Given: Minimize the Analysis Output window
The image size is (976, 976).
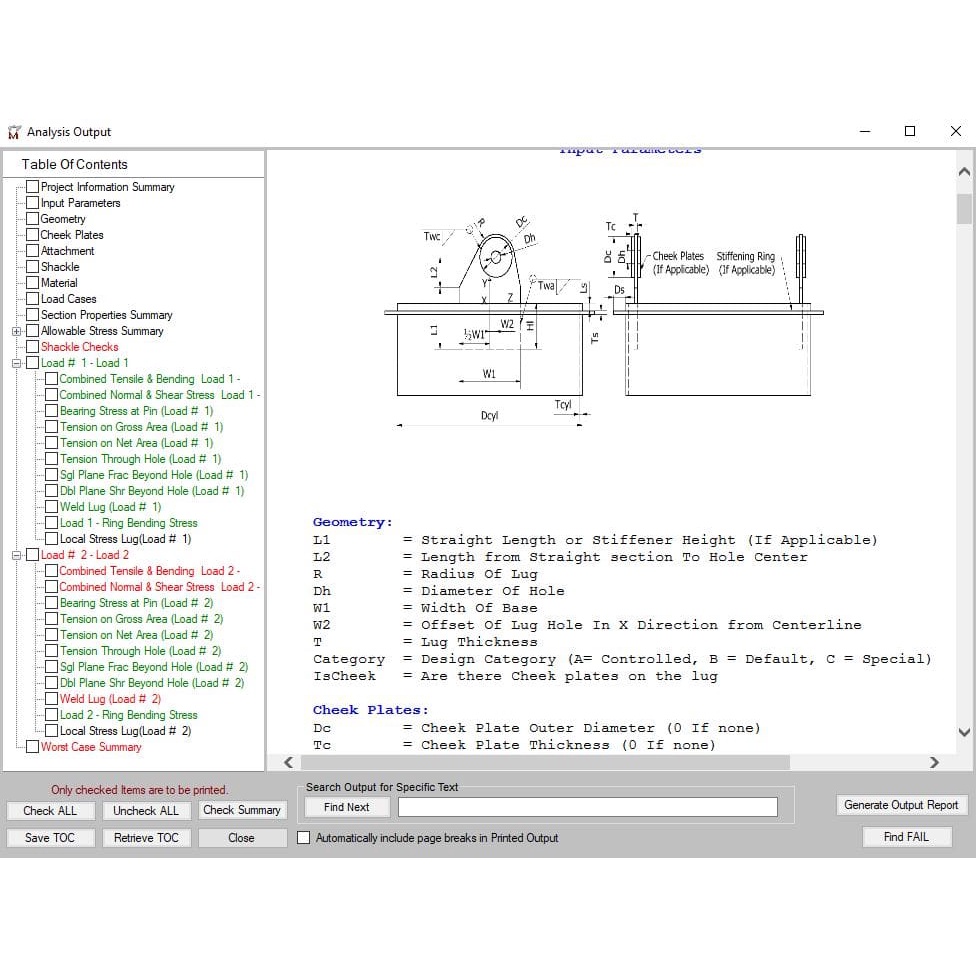Looking at the screenshot, I should [865, 131].
